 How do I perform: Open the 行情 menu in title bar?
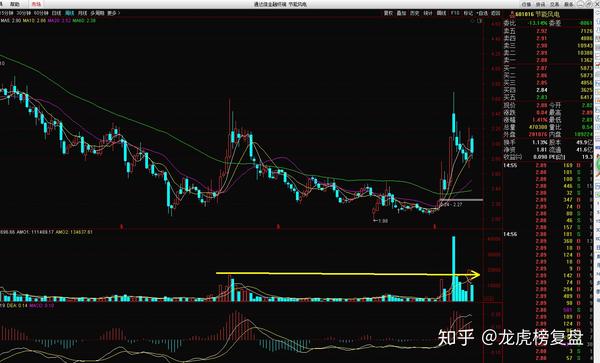[x=527, y=4]
